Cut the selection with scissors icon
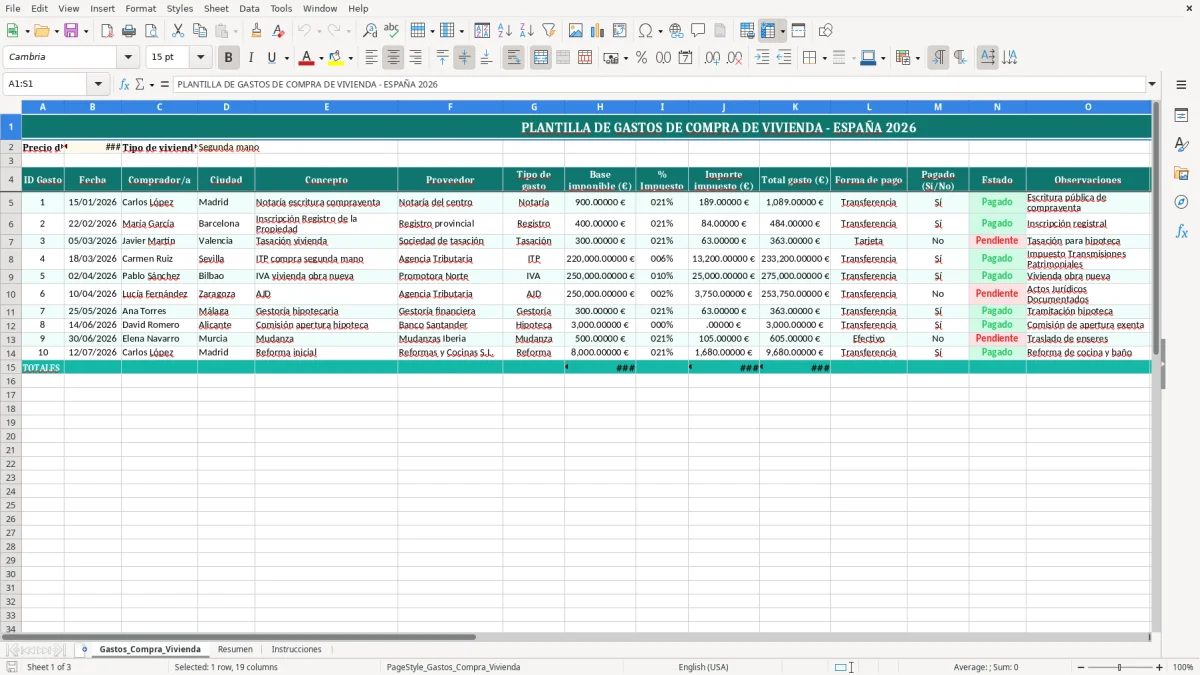 (178, 31)
